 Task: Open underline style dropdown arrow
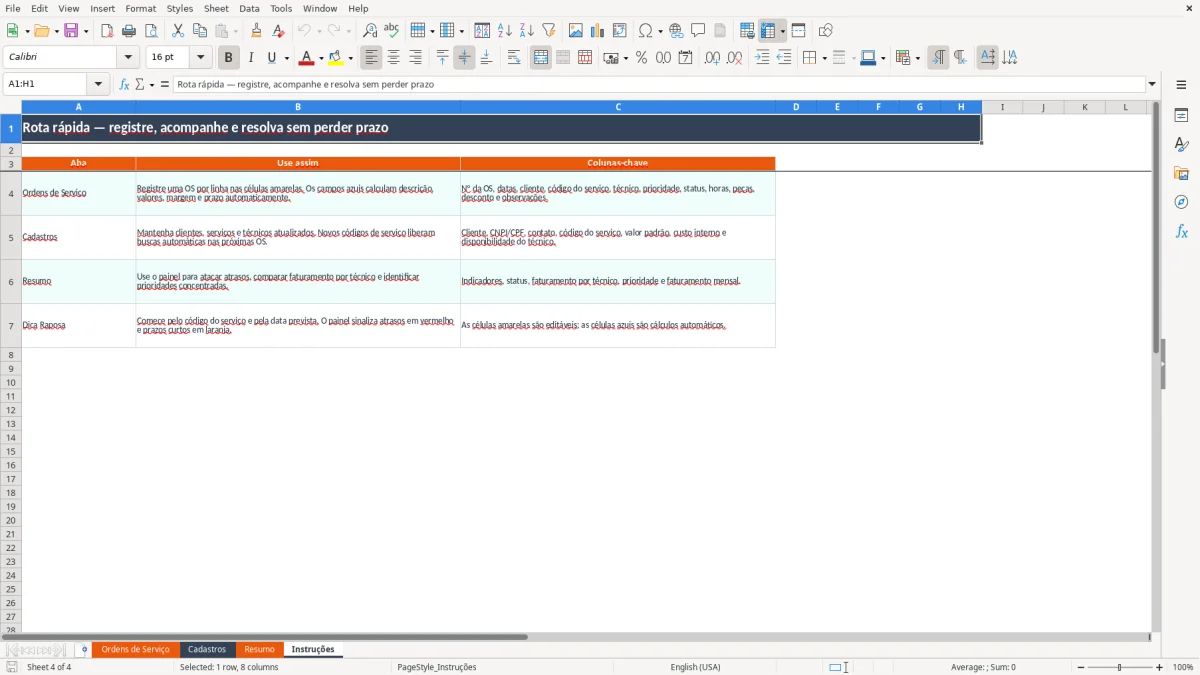286,58
